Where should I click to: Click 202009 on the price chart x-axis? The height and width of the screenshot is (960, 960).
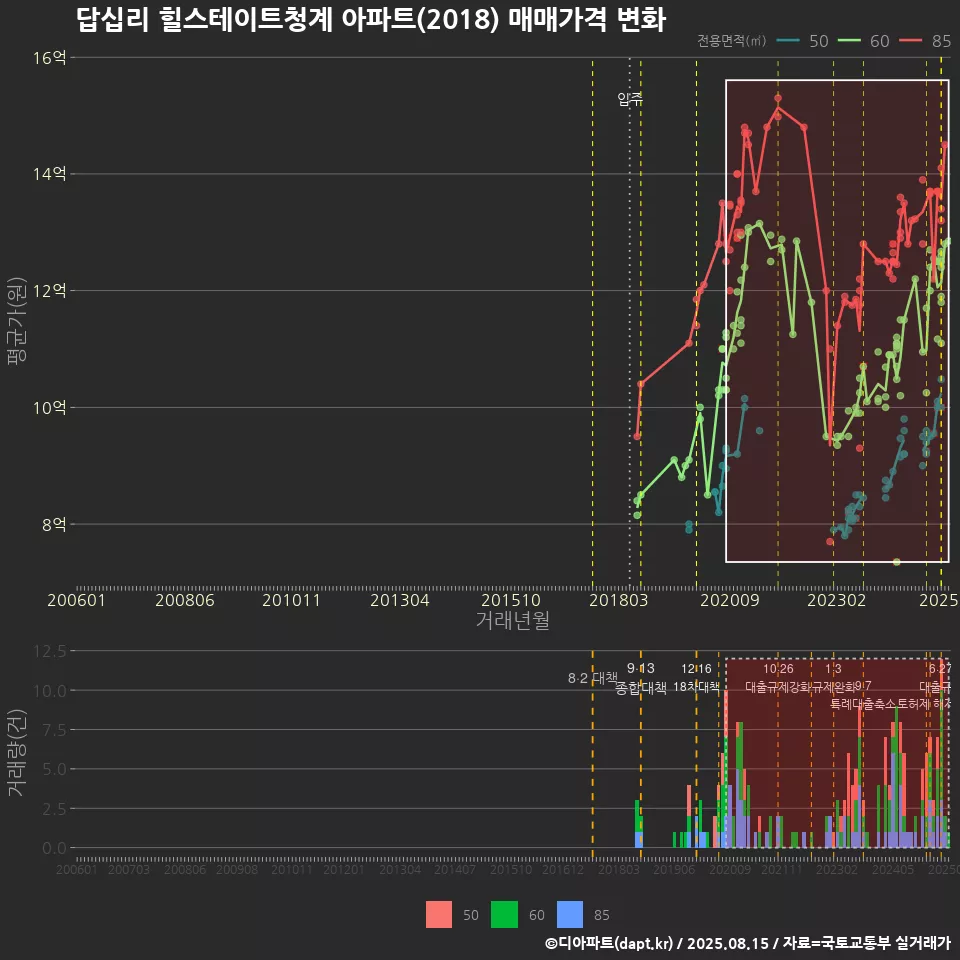coord(730,600)
